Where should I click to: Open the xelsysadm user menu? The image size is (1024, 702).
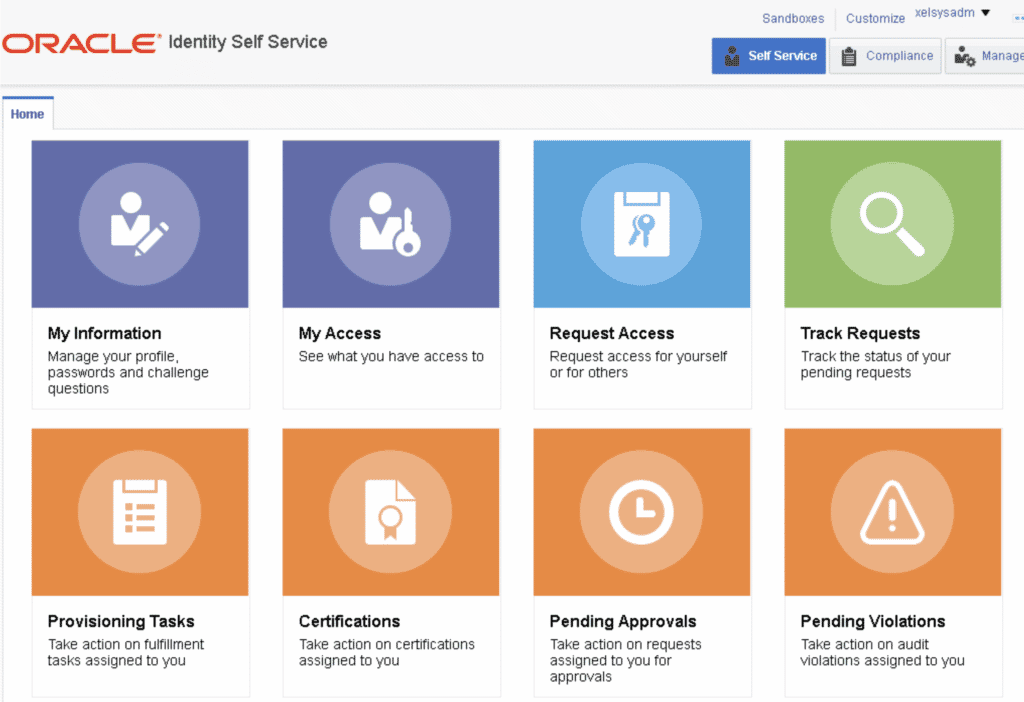pyautogui.click(x=944, y=13)
